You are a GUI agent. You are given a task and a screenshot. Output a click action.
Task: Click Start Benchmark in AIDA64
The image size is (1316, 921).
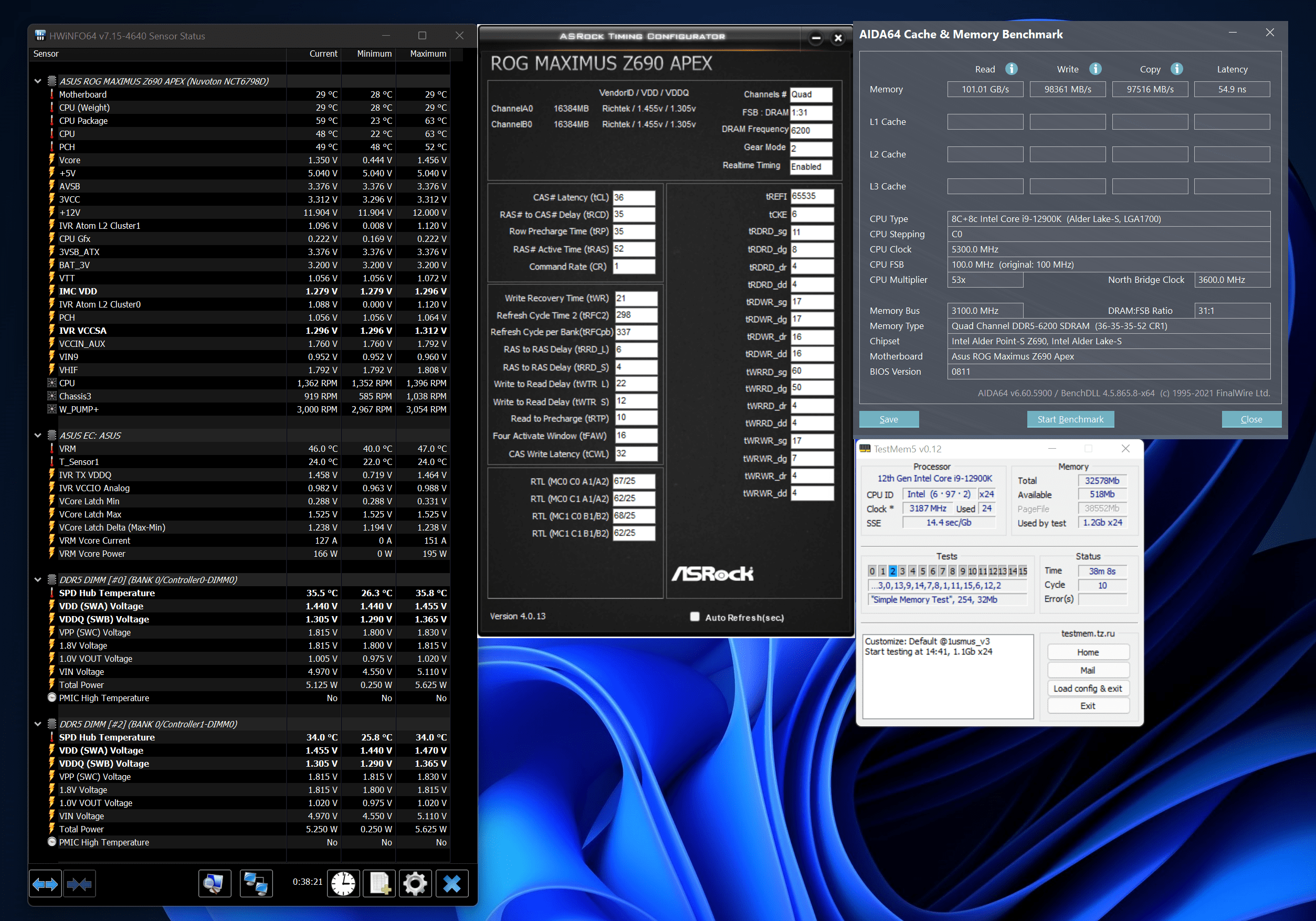click(1070, 419)
